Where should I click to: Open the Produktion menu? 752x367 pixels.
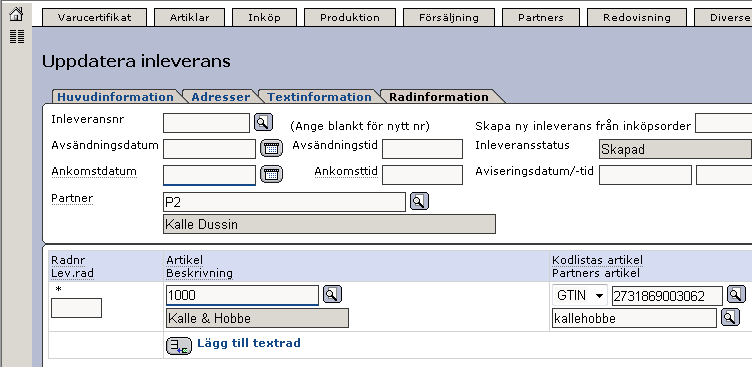pos(350,18)
